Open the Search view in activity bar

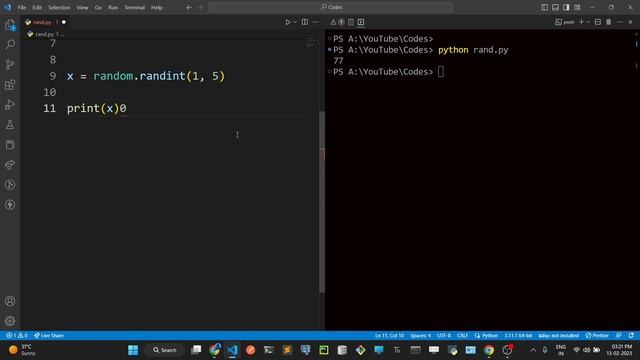coord(10,44)
